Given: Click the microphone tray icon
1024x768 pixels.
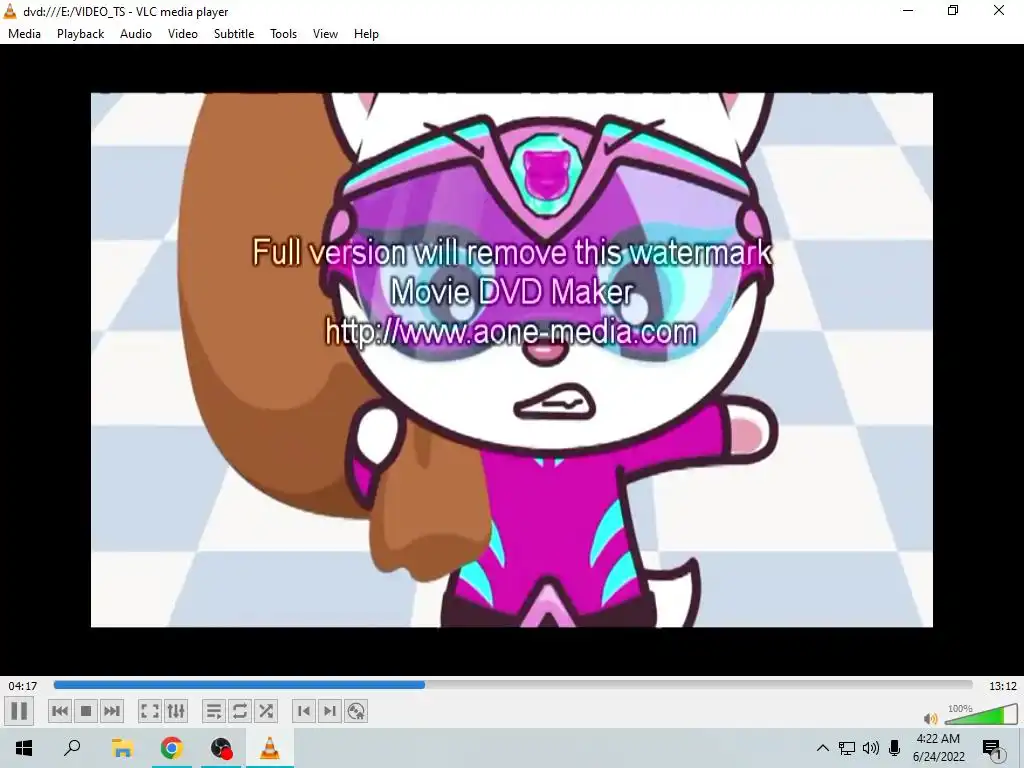Looking at the screenshot, I should (895, 748).
